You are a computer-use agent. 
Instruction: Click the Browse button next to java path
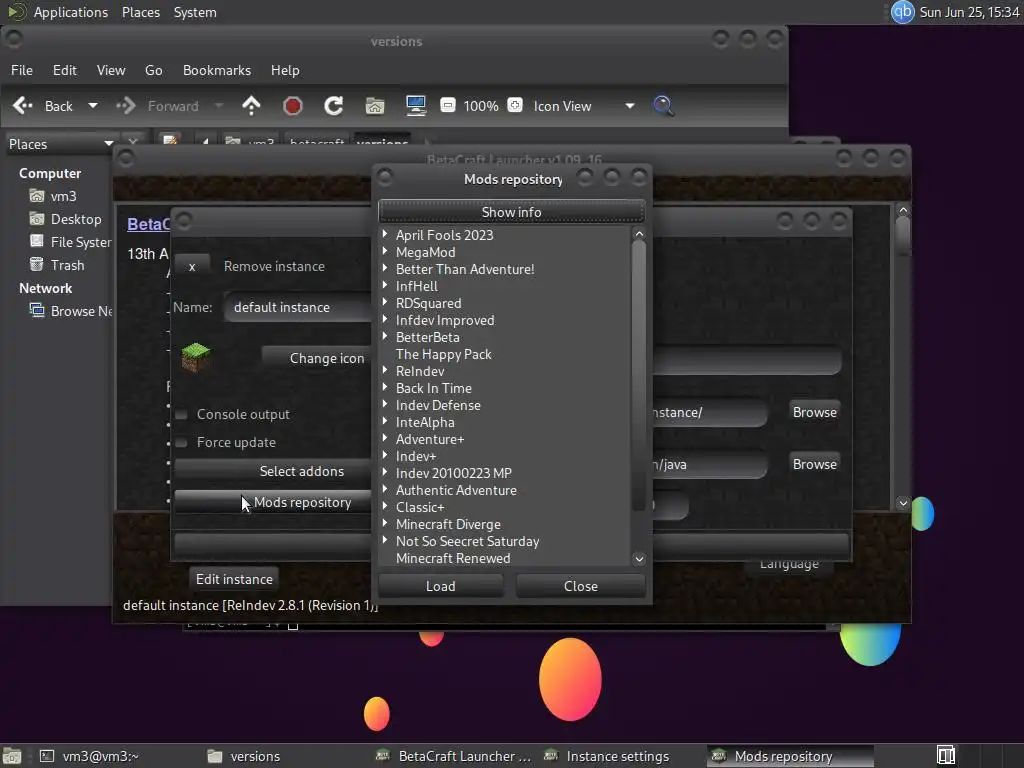pyautogui.click(x=814, y=464)
